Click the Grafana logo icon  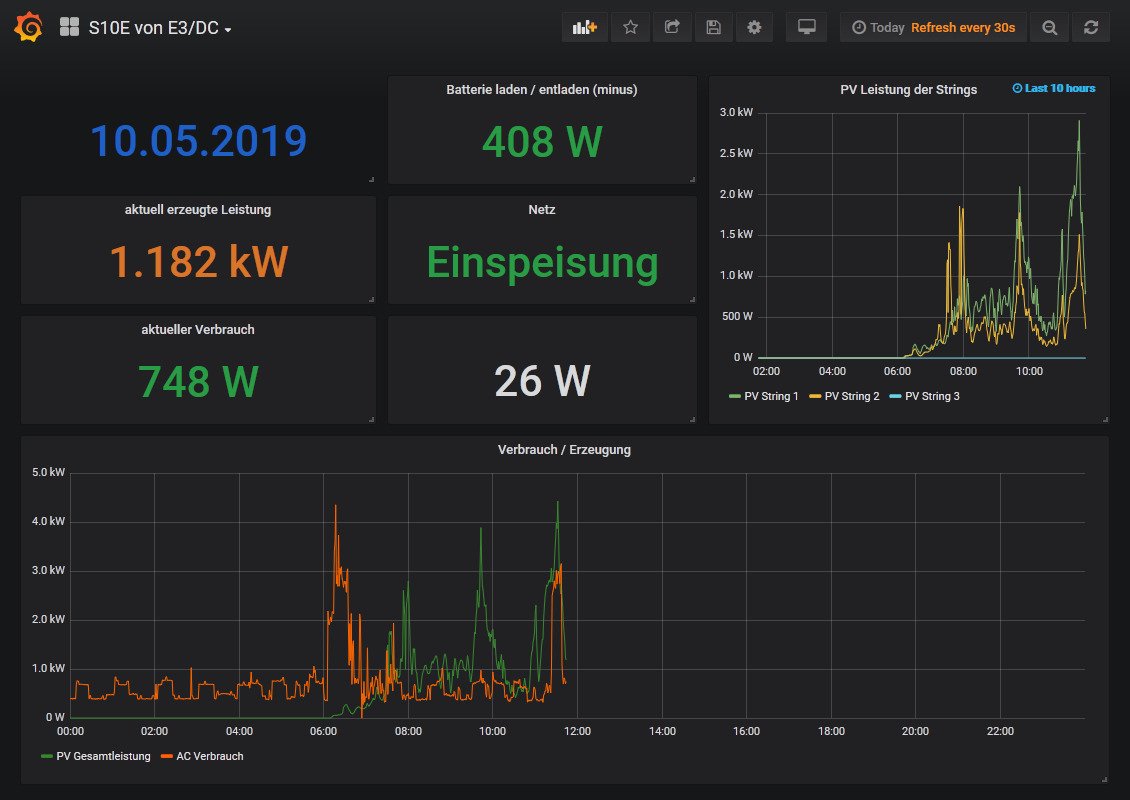29,28
